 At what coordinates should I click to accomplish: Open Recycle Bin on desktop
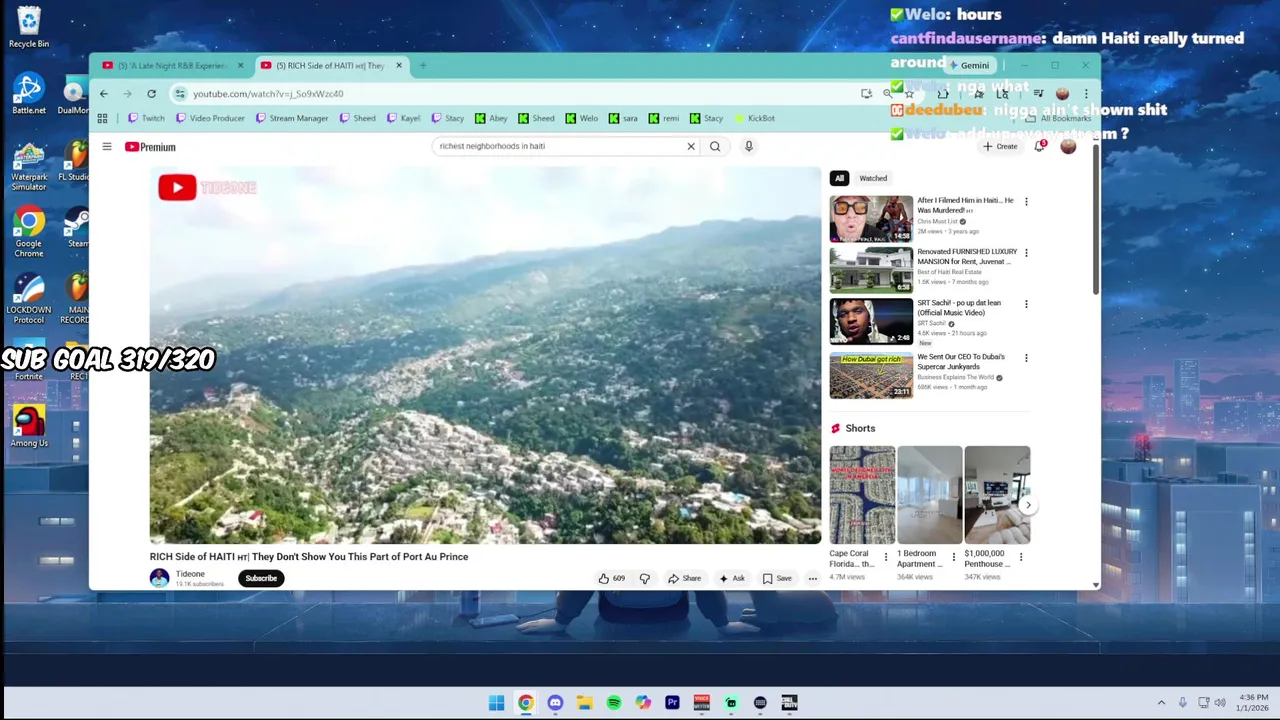tap(29, 26)
